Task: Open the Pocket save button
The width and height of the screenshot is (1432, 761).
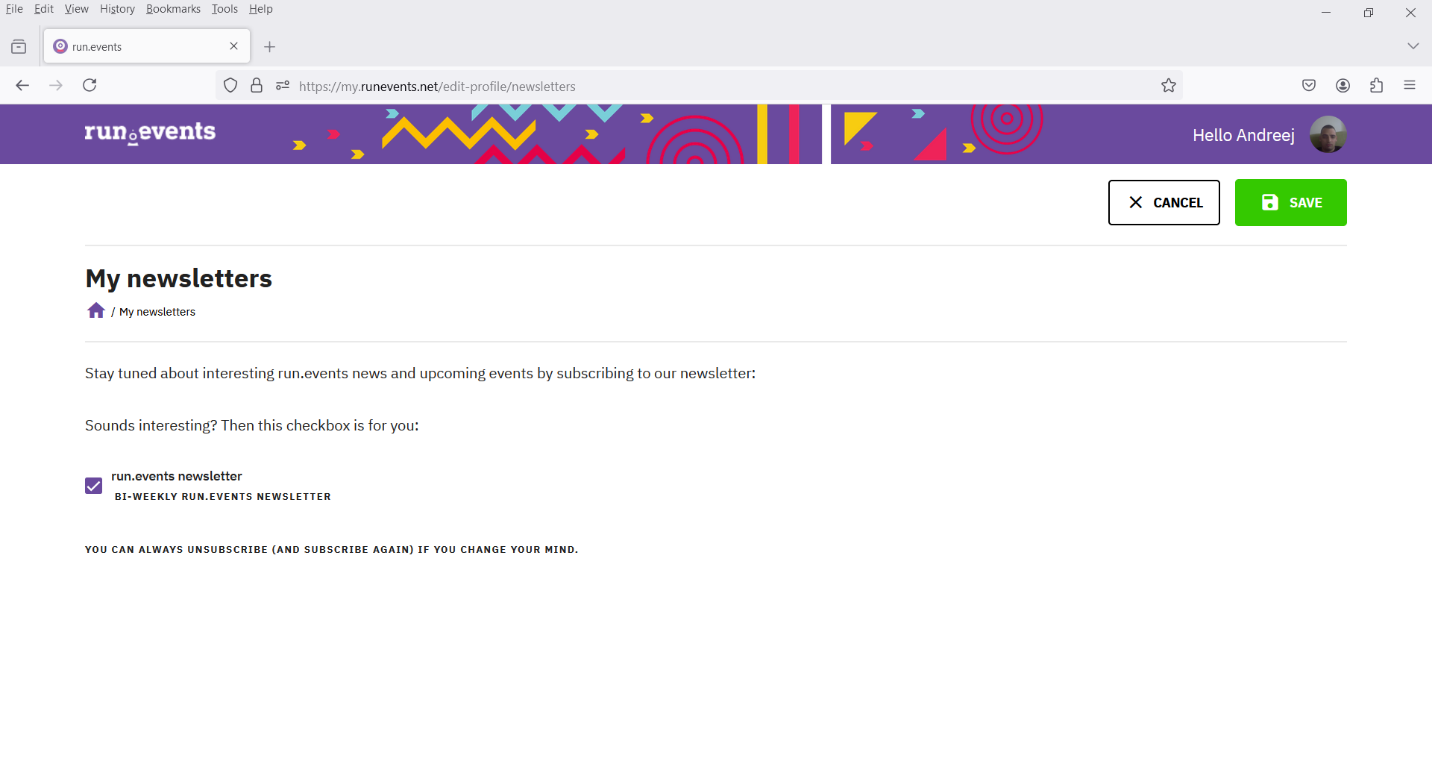Action: (x=1309, y=86)
